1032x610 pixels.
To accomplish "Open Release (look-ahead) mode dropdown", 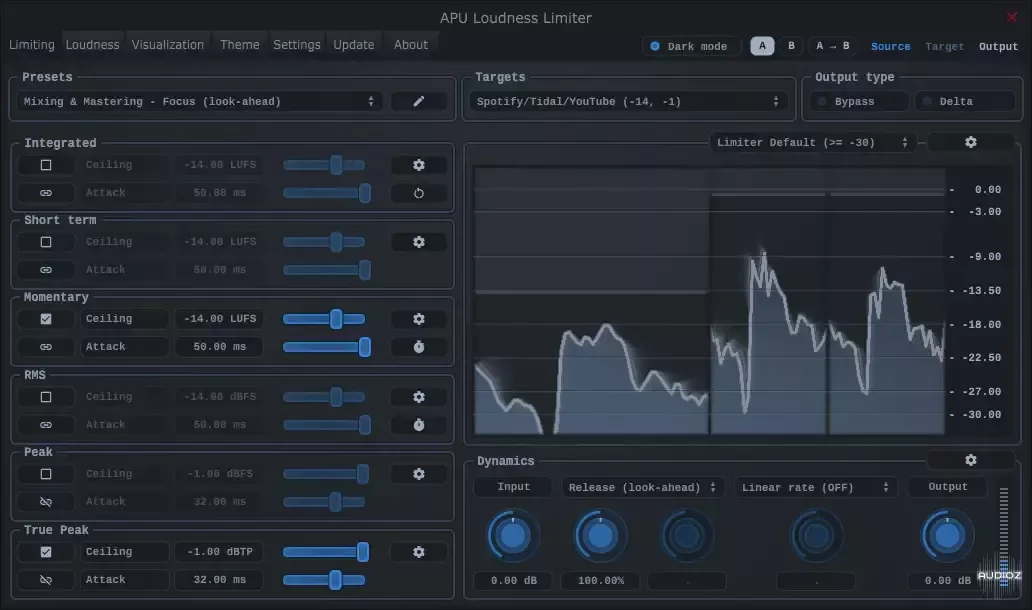I will click(x=642, y=488).
